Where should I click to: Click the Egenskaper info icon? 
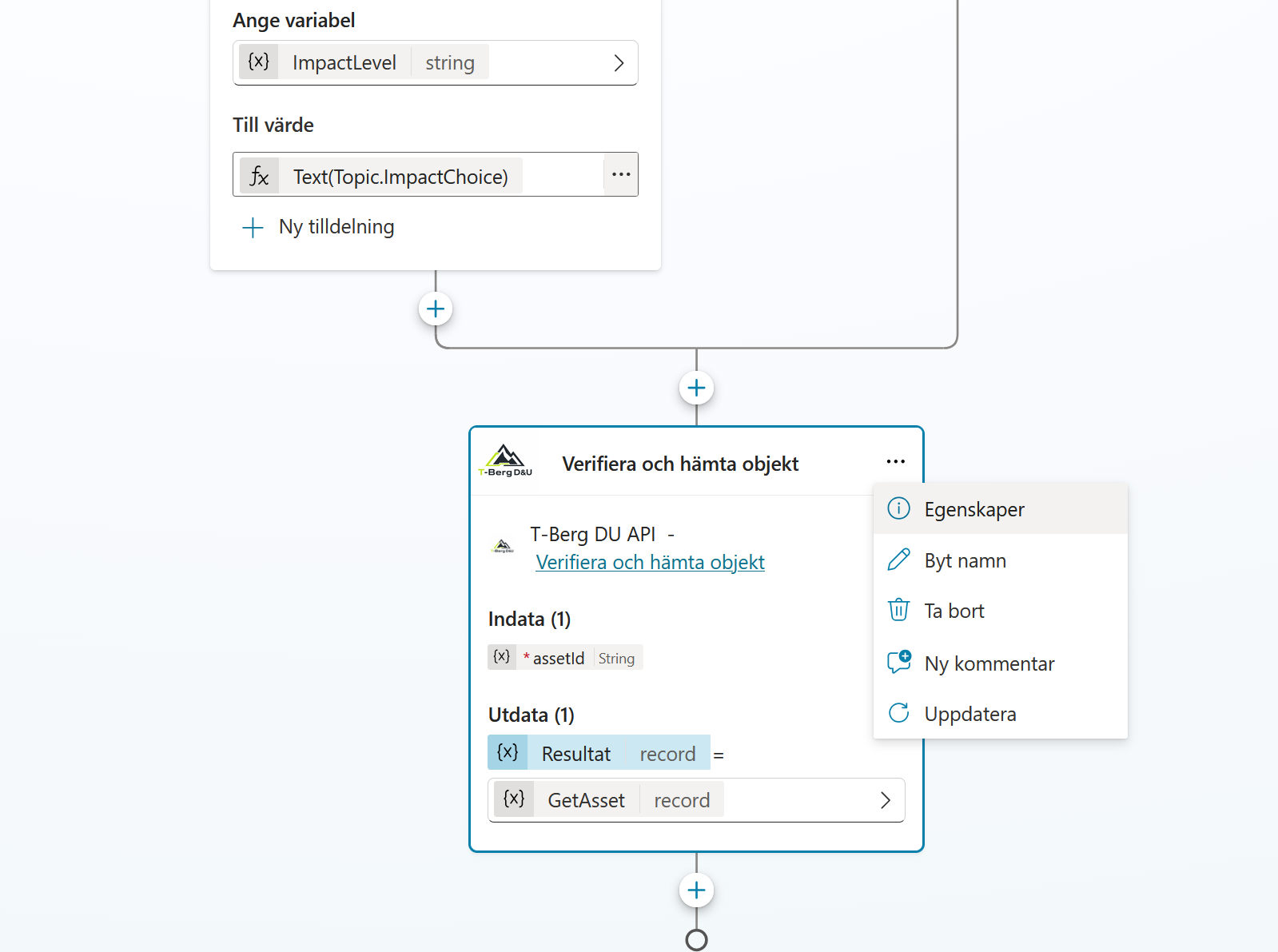coord(898,508)
